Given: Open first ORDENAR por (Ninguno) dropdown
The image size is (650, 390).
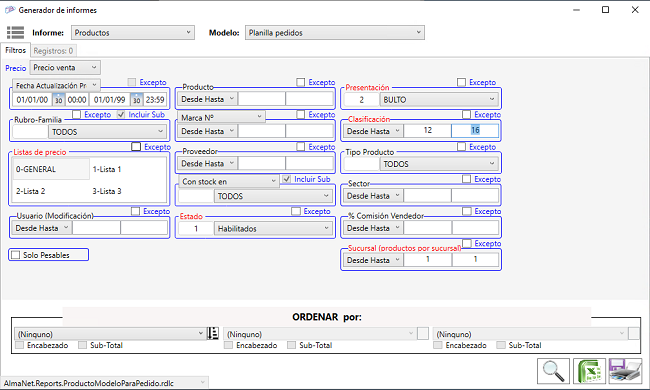Looking at the screenshot, I should [110, 334].
